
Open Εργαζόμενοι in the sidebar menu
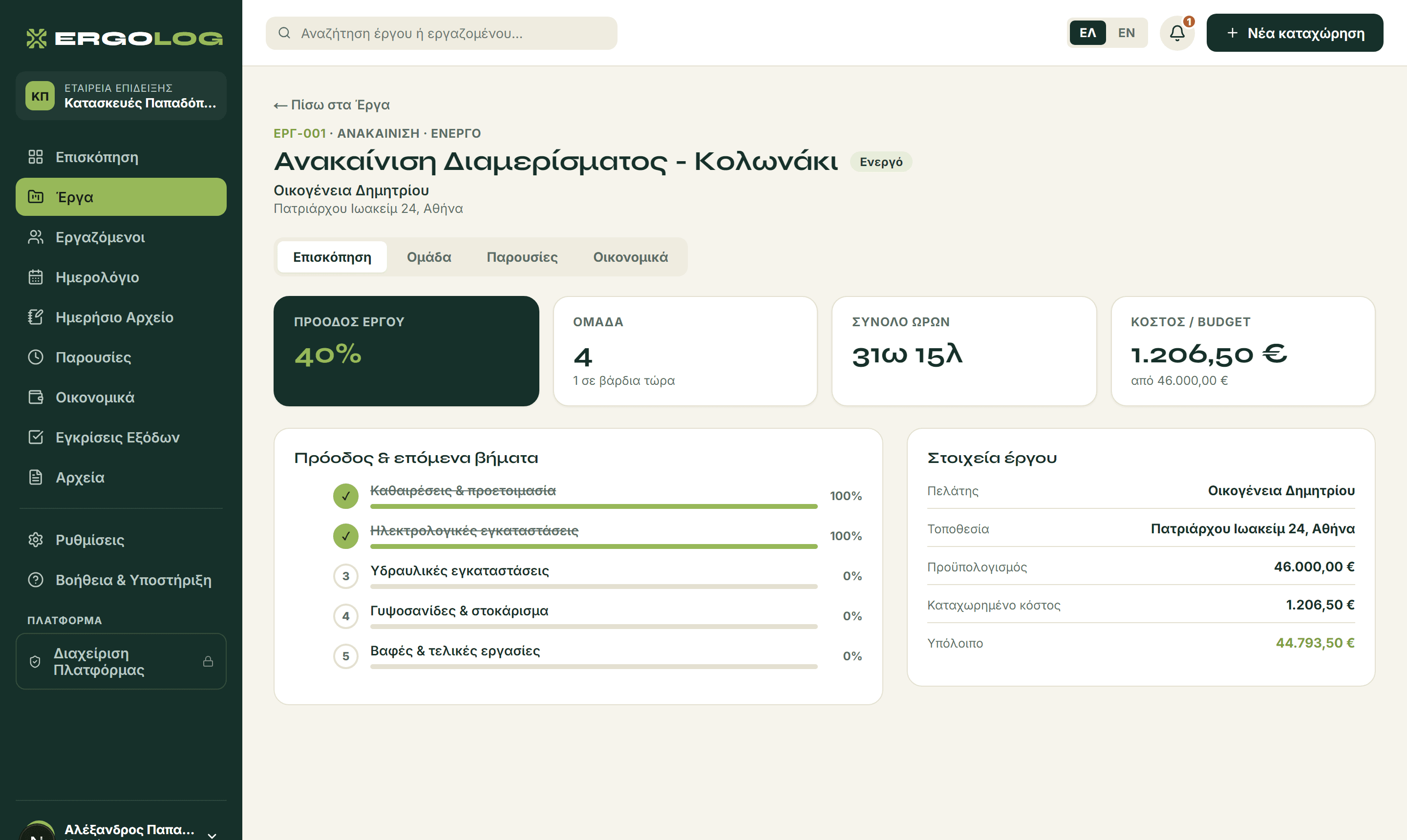pyautogui.click(x=121, y=236)
